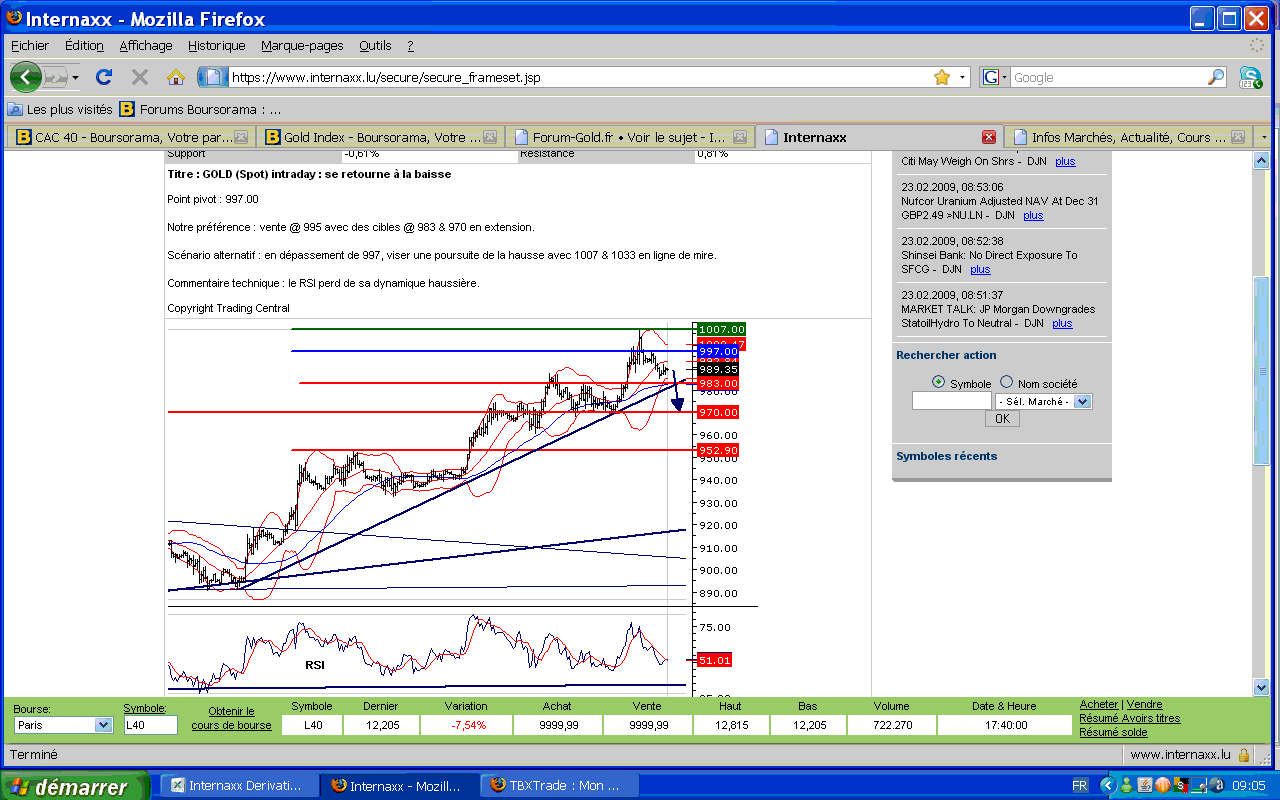Click the scroll down arrow of page scrollbar
The height and width of the screenshot is (800, 1280).
1262,687
